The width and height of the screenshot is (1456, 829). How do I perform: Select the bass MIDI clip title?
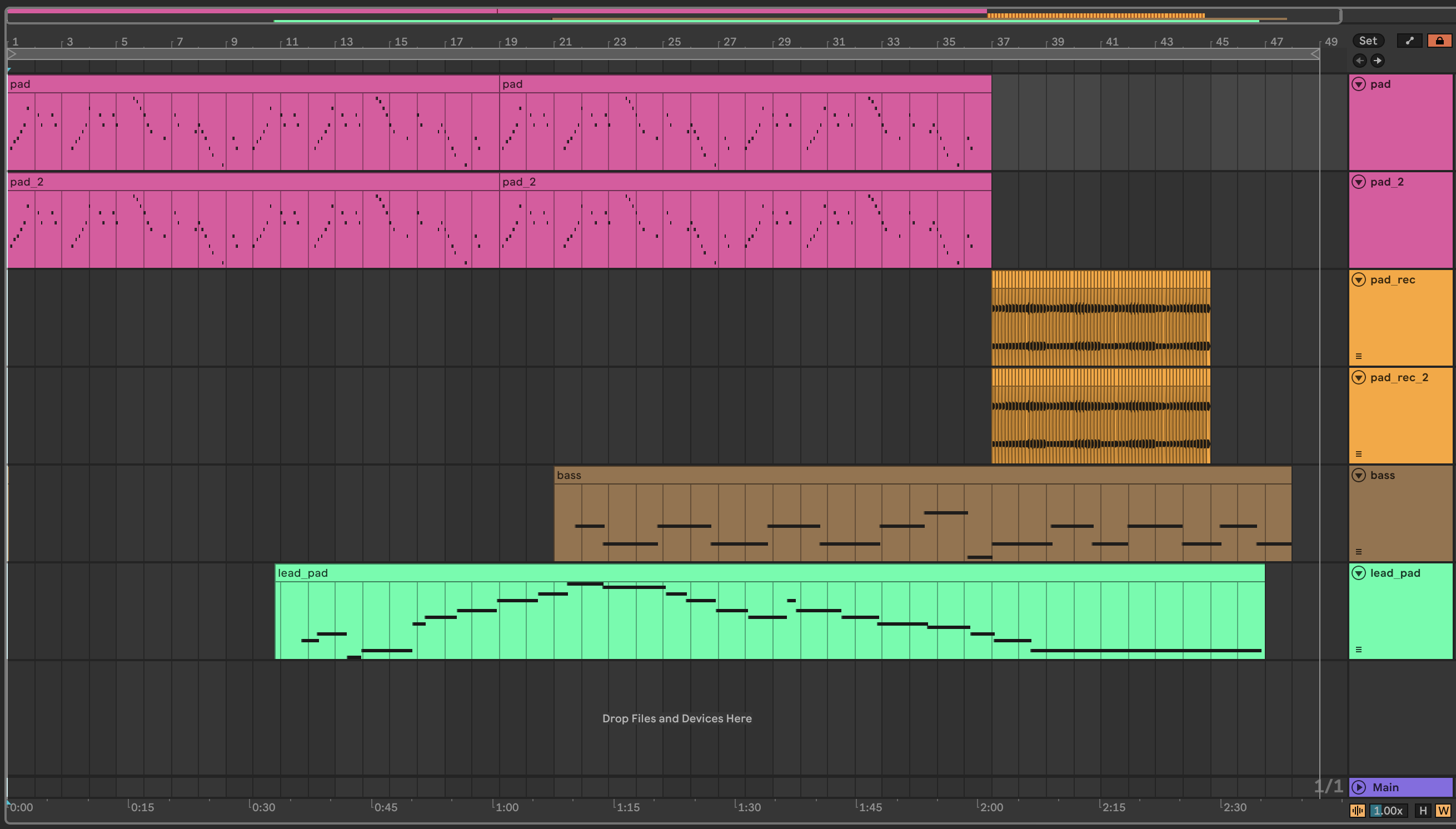(570, 476)
